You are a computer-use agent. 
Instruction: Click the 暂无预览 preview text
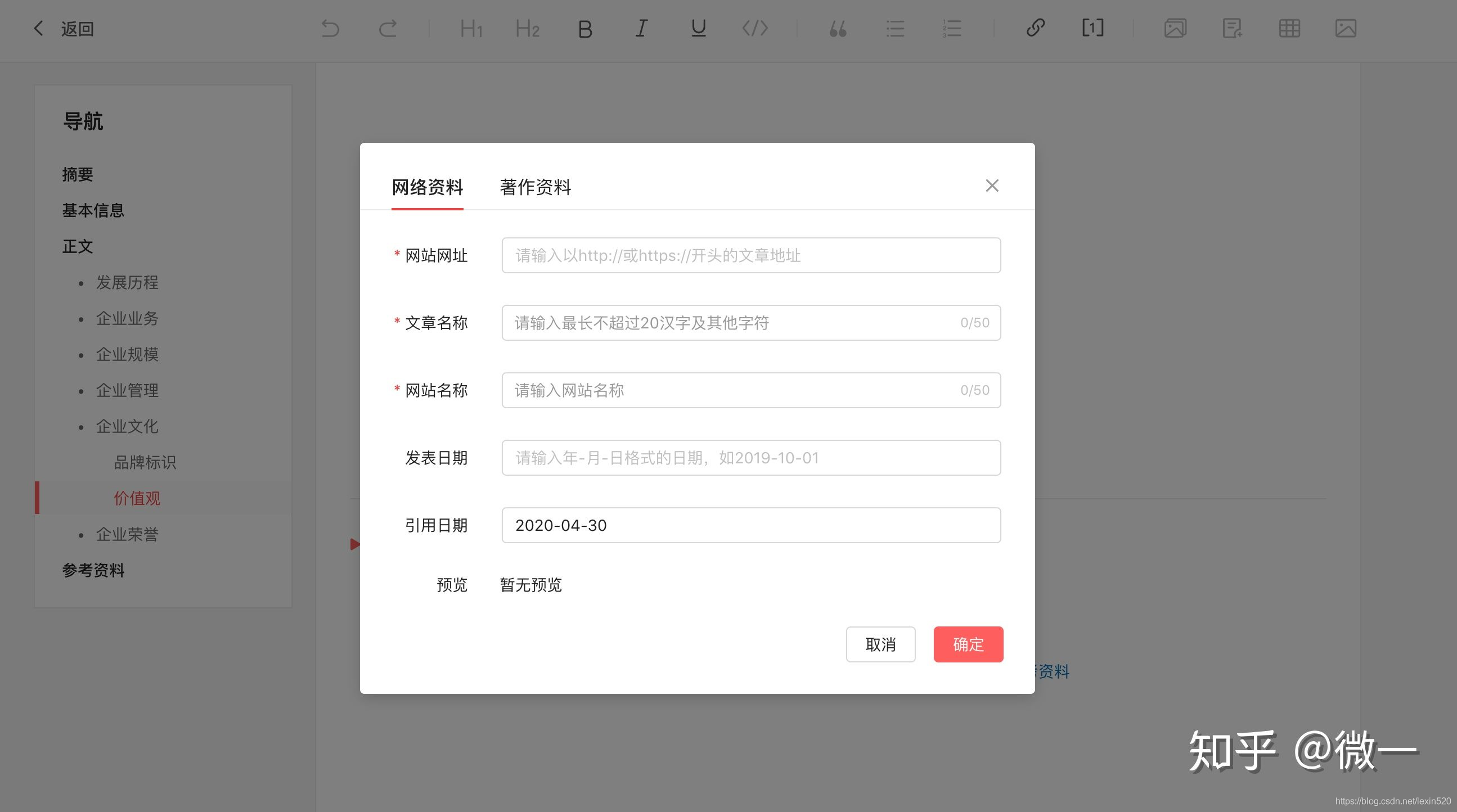[530, 585]
